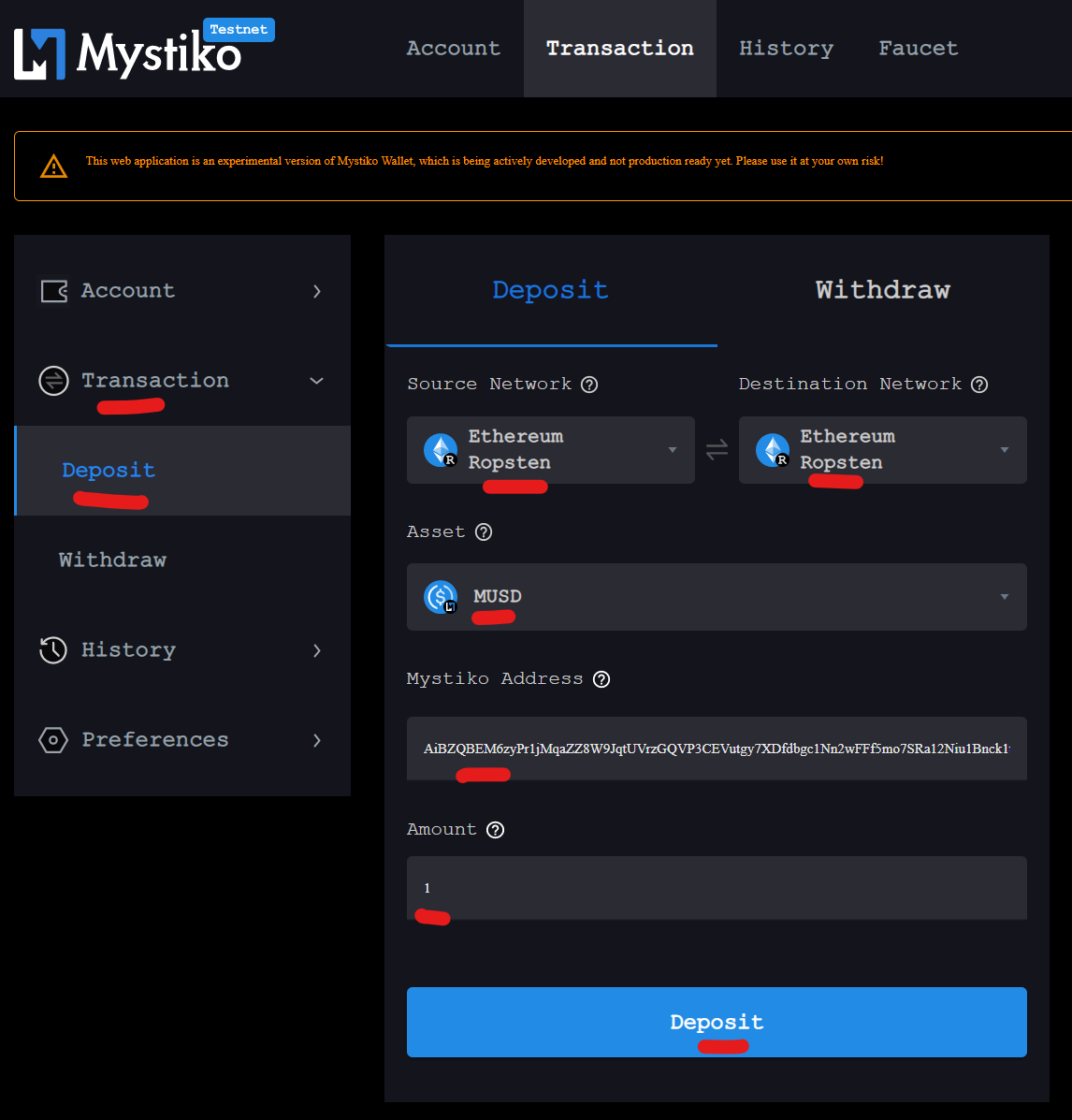Click the sidebar History label
The width and height of the screenshot is (1072, 1120).
coord(128,650)
